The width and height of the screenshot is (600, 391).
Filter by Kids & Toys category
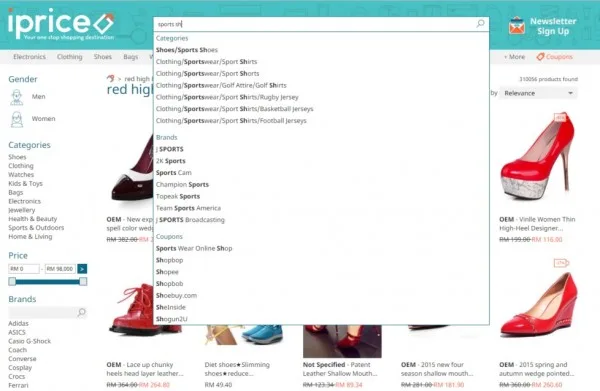(x=25, y=184)
